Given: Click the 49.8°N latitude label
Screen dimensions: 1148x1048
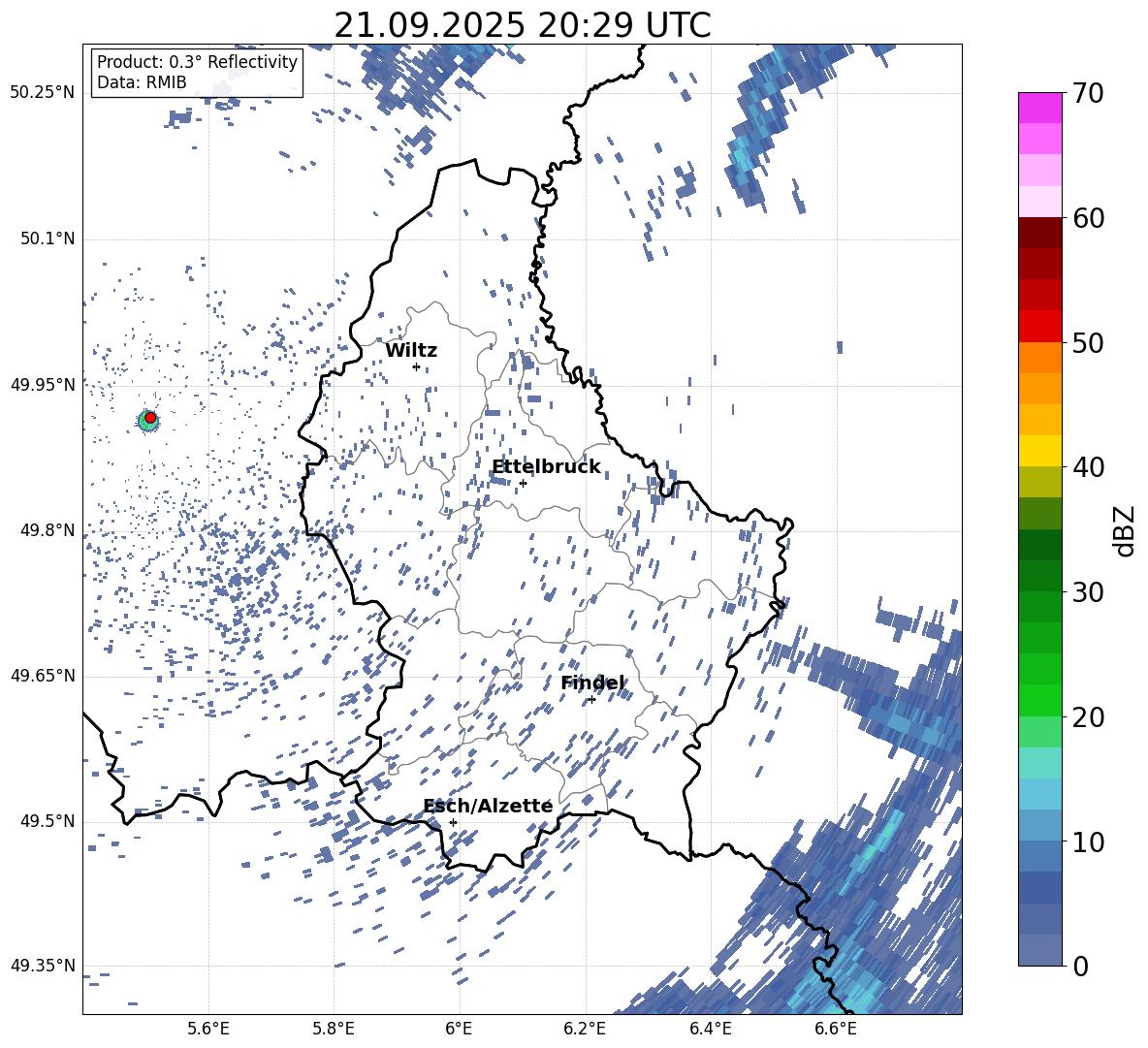Looking at the screenshot, I should tap(48, 530).
